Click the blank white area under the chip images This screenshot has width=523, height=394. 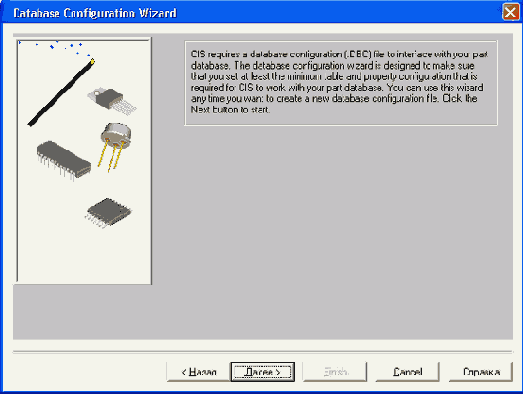[x=84, y=255]
